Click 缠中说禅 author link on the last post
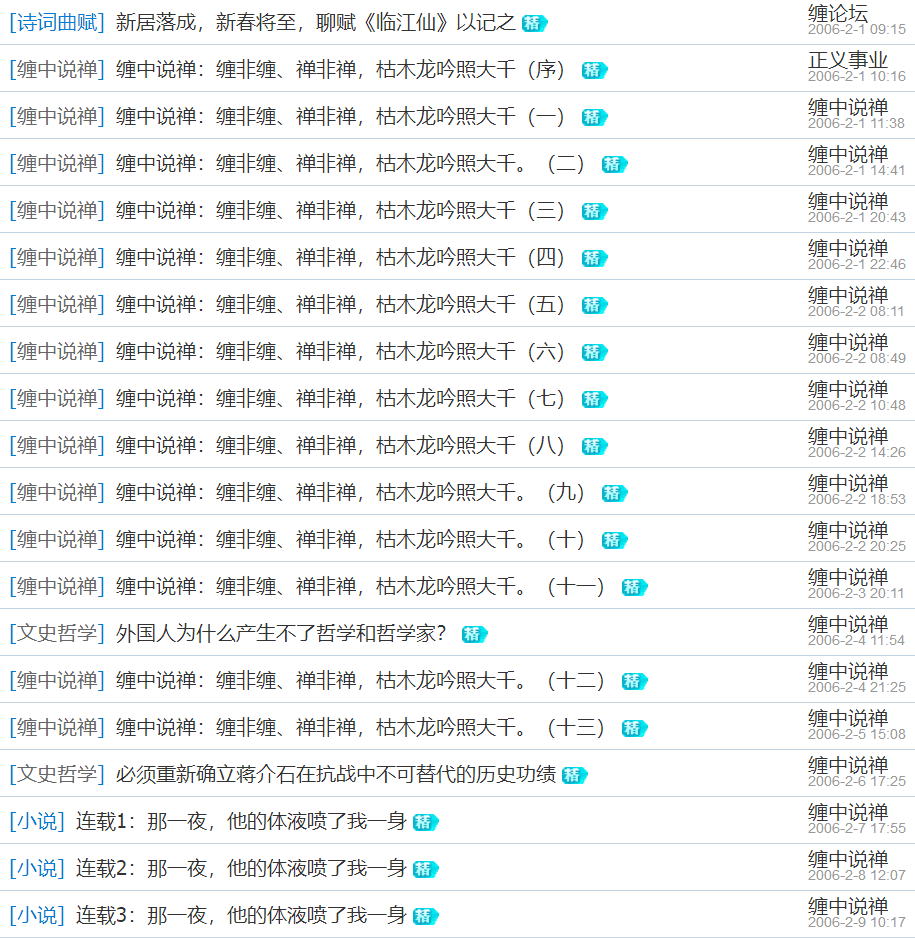915x938 pixels. point(848,907)
